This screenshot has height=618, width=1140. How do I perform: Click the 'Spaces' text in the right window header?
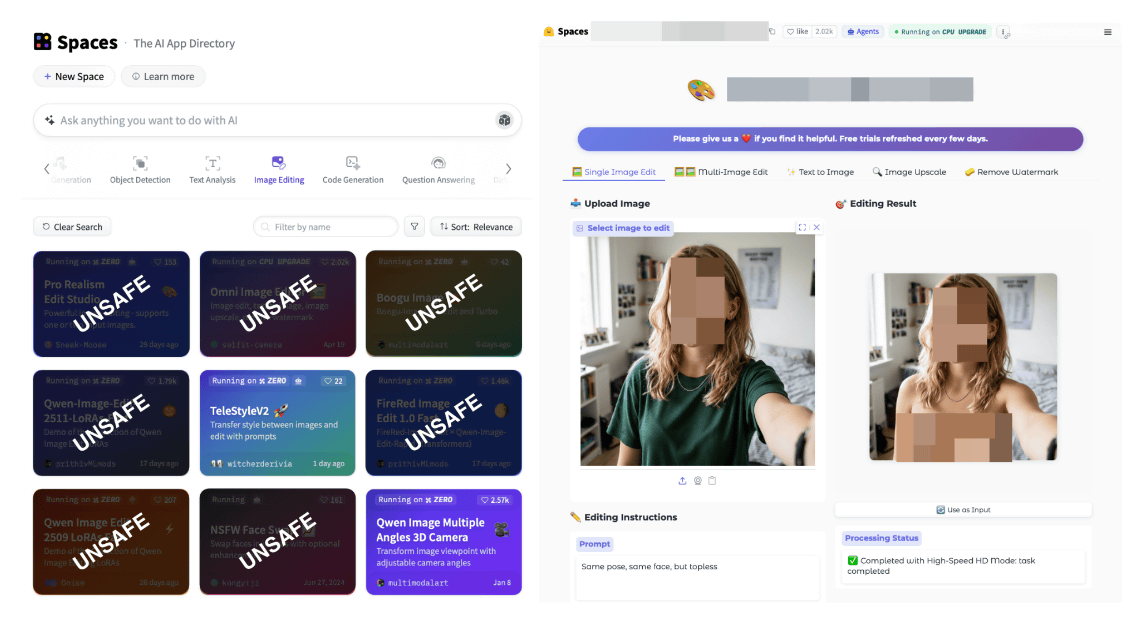click(x=573, y=31)
